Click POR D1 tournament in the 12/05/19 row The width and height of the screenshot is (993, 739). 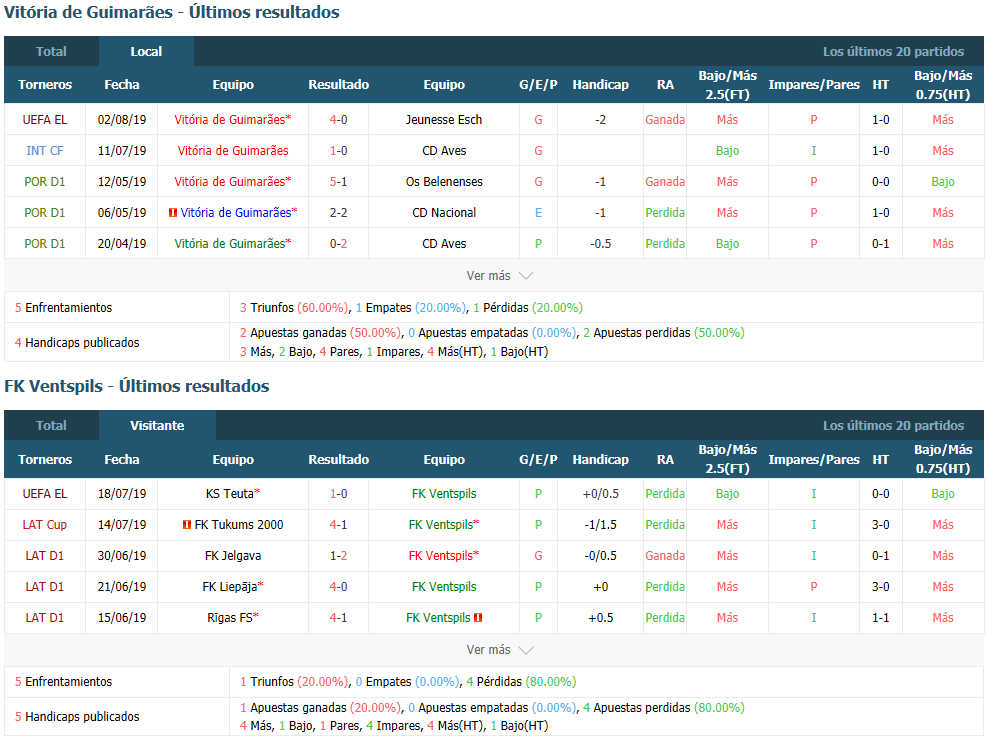[x=44, y=182]
